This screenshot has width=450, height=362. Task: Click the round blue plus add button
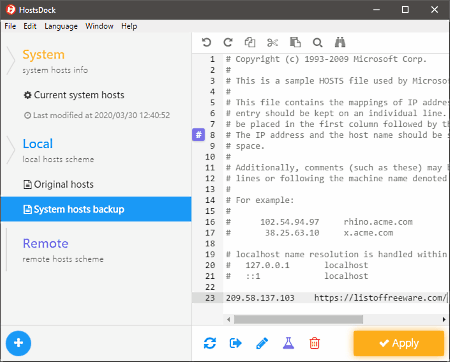18,343
